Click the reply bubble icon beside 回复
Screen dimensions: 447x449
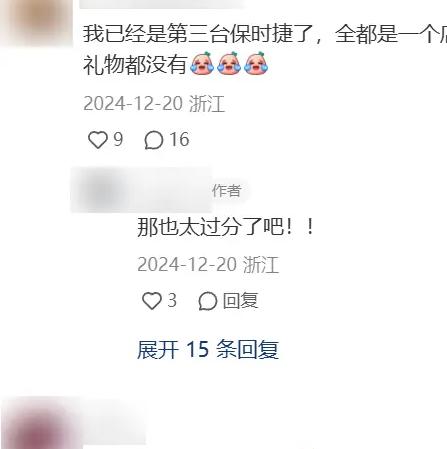tap(208, 301)
